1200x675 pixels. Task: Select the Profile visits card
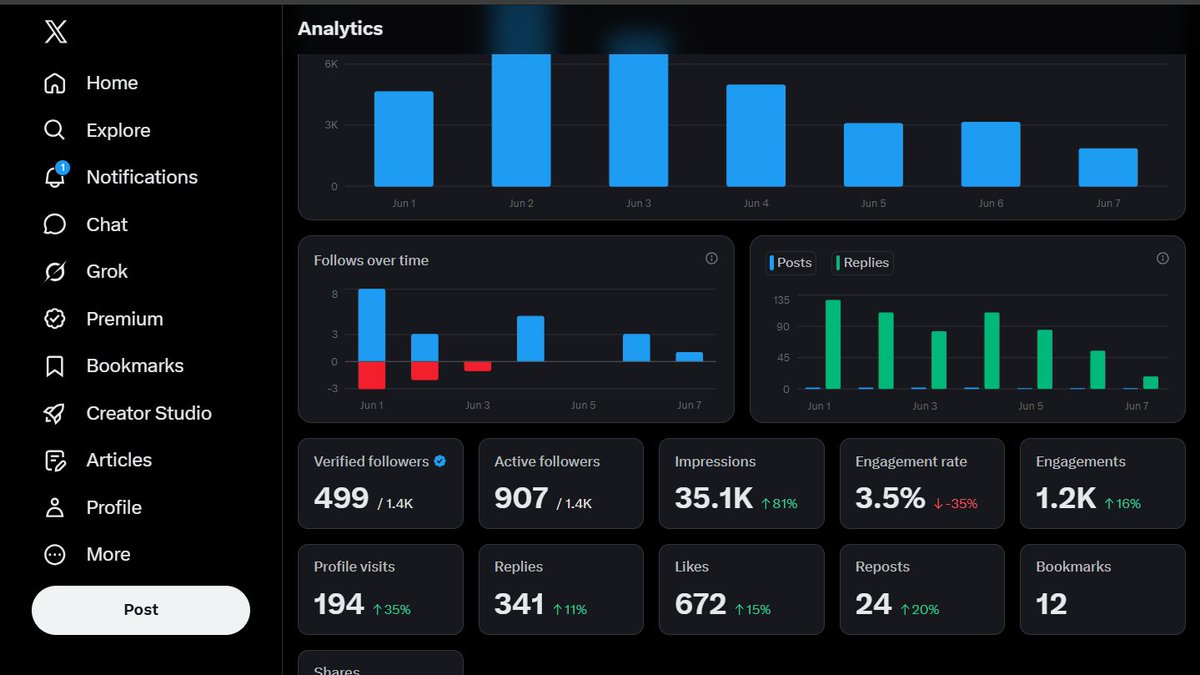click(x=381, y=589)
